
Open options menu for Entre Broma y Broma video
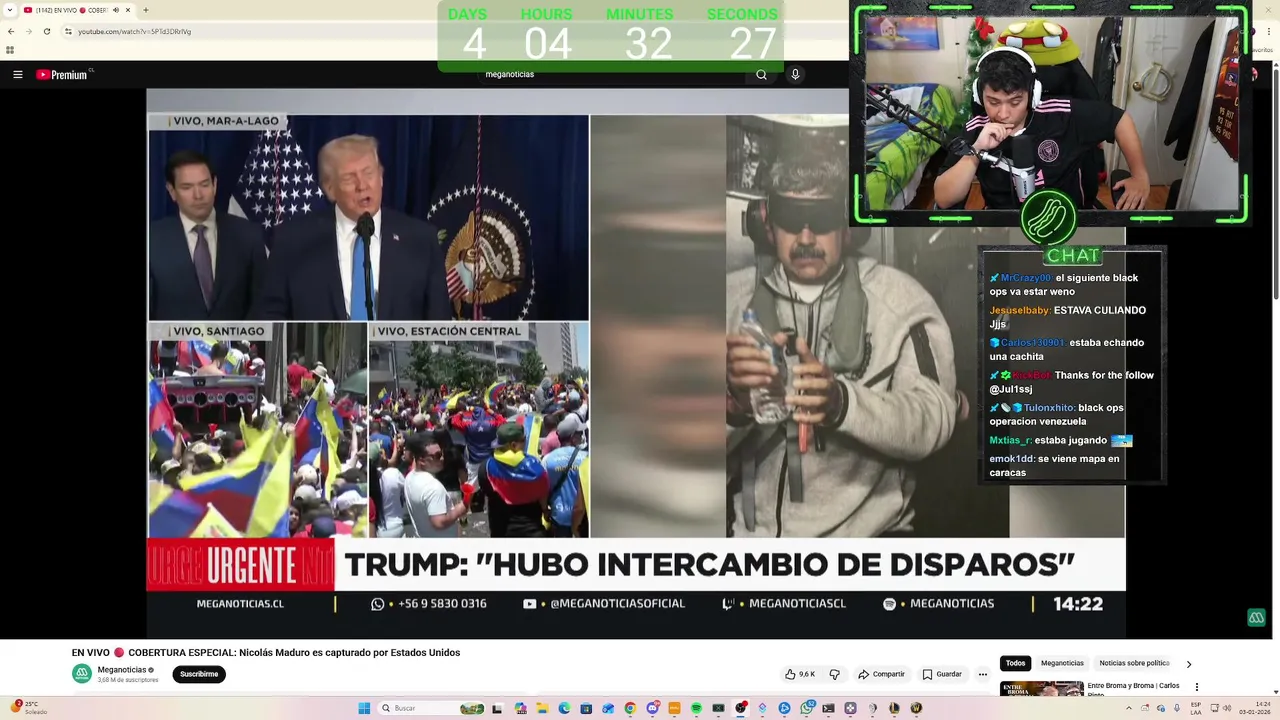tap(1196, 687)
